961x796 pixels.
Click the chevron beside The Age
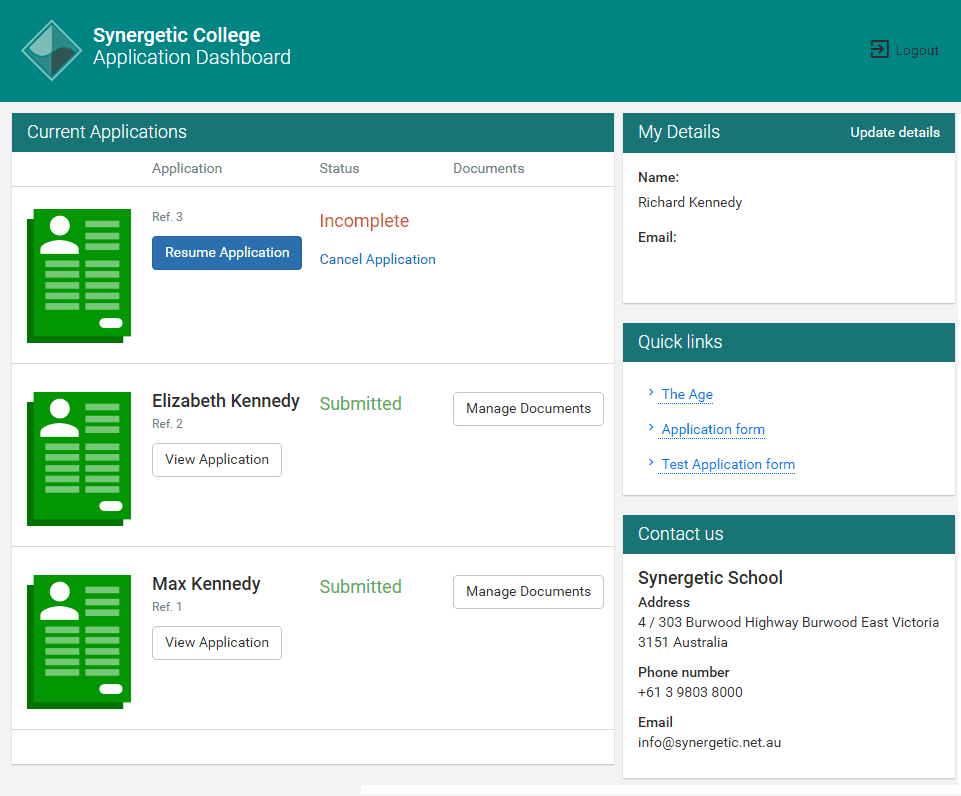pyautogui.click(x=651, y=394)
